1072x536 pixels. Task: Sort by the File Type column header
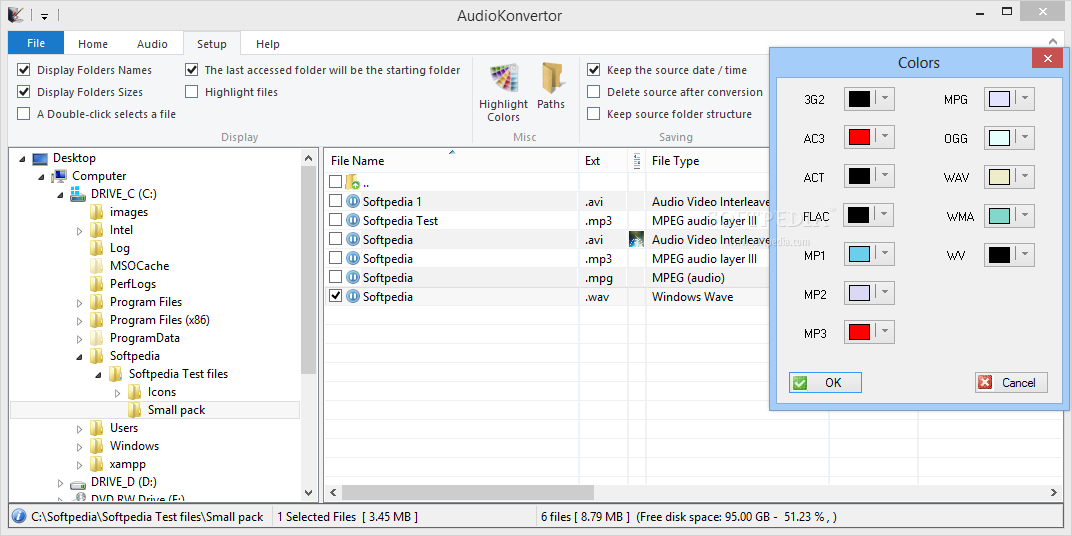(708, 161)
